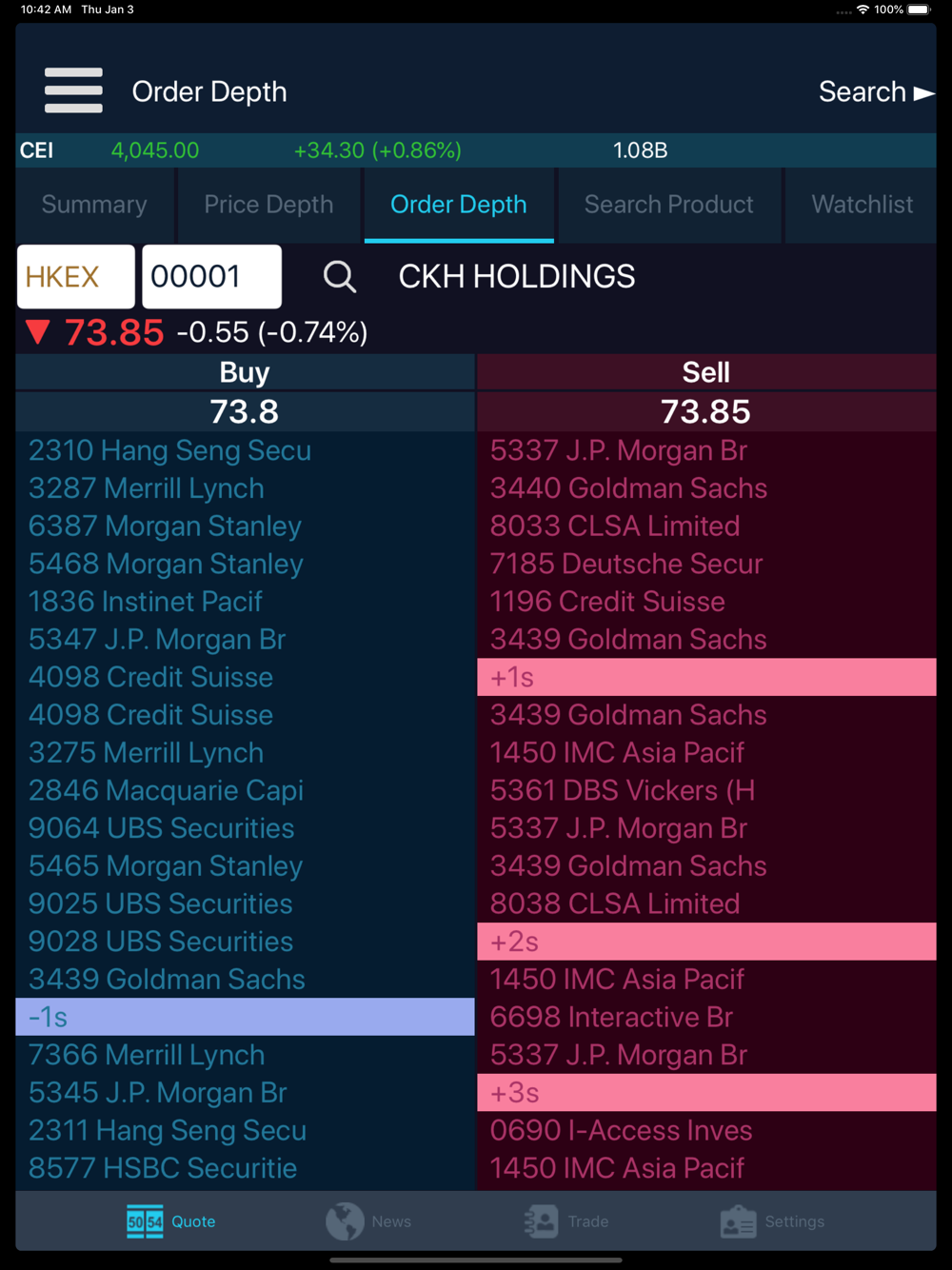Click the red down-arrow price indicator
Image resolution: width=952 pixels, height=1270 pixels.
click(x=38, y=332)
